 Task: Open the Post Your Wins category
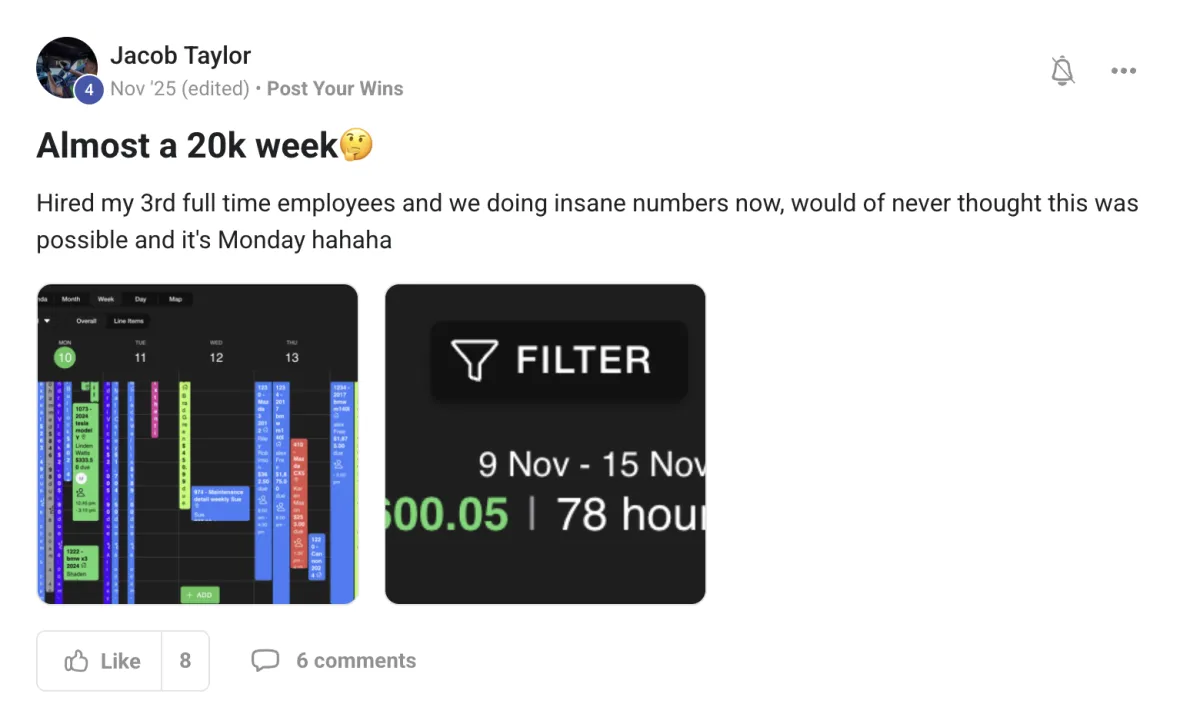pyautogui.click(x=335, y=88)
